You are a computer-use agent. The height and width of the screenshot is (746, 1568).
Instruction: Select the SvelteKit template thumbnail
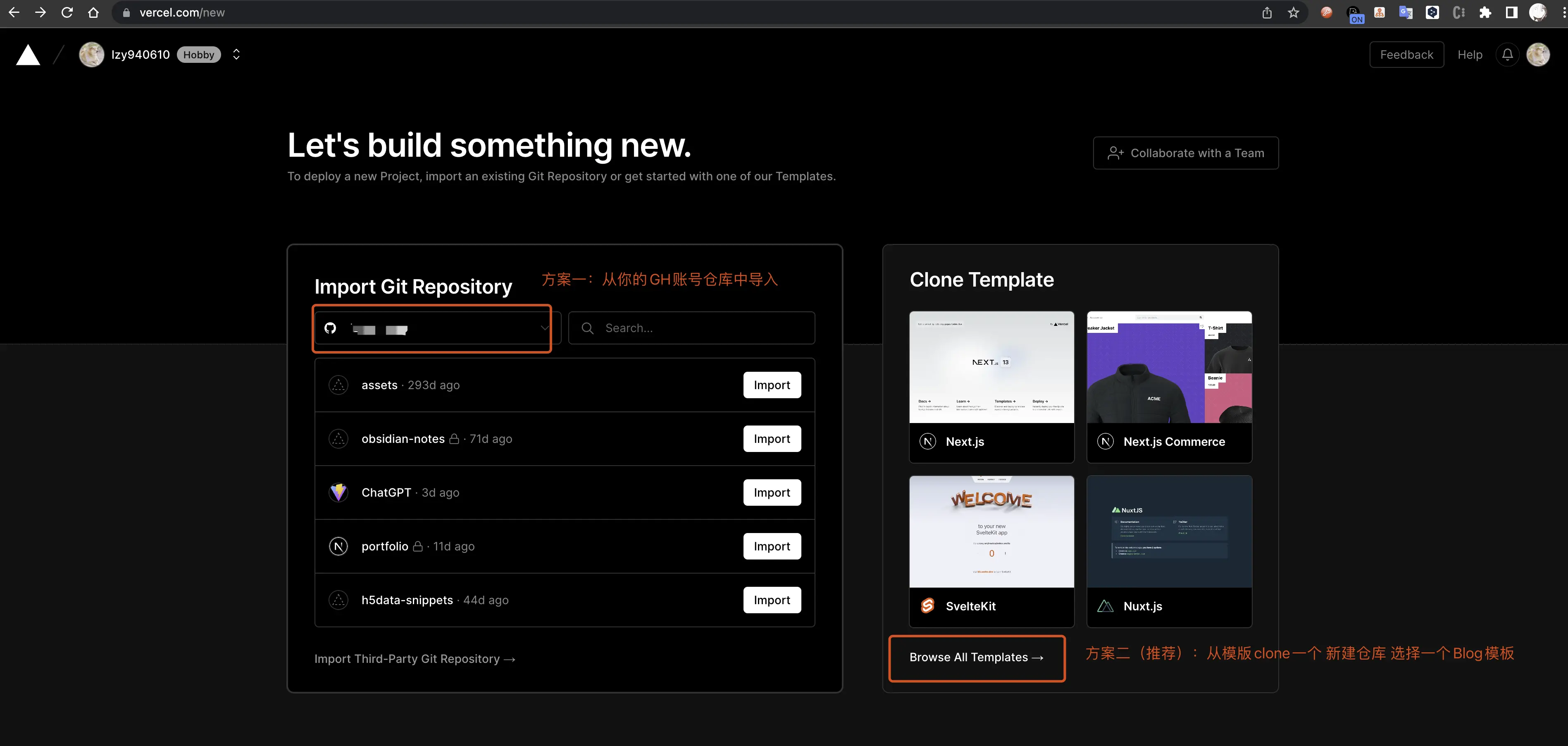pyautogui.click(x=991, y=532)
